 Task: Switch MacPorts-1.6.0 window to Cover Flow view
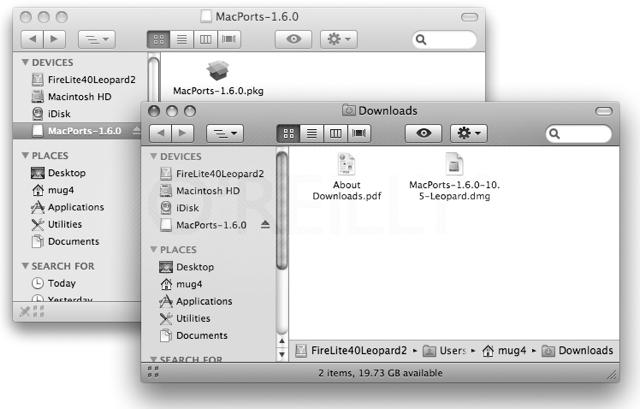point(229,39)
